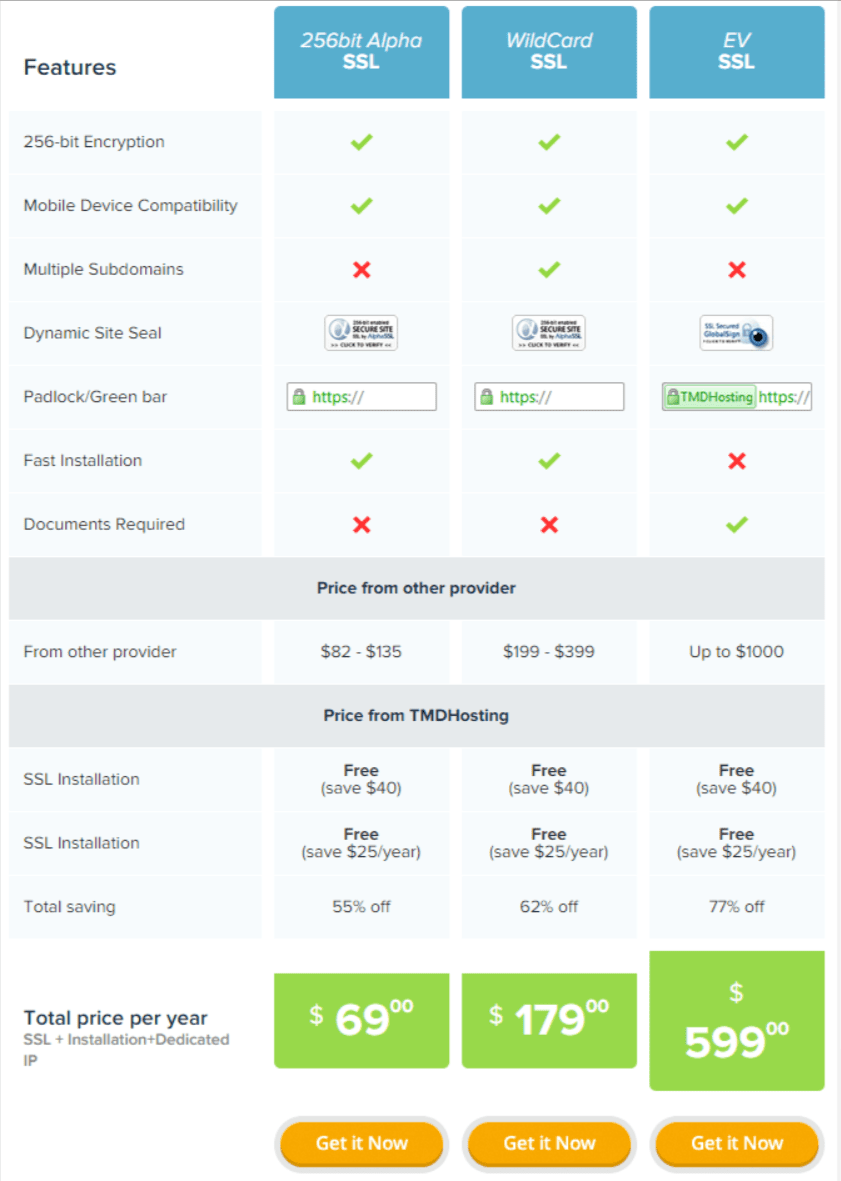Screen dimensions: 841x1181
Task: Click the red X for EV SSL Fast Installation
Action: pos(737,461)
